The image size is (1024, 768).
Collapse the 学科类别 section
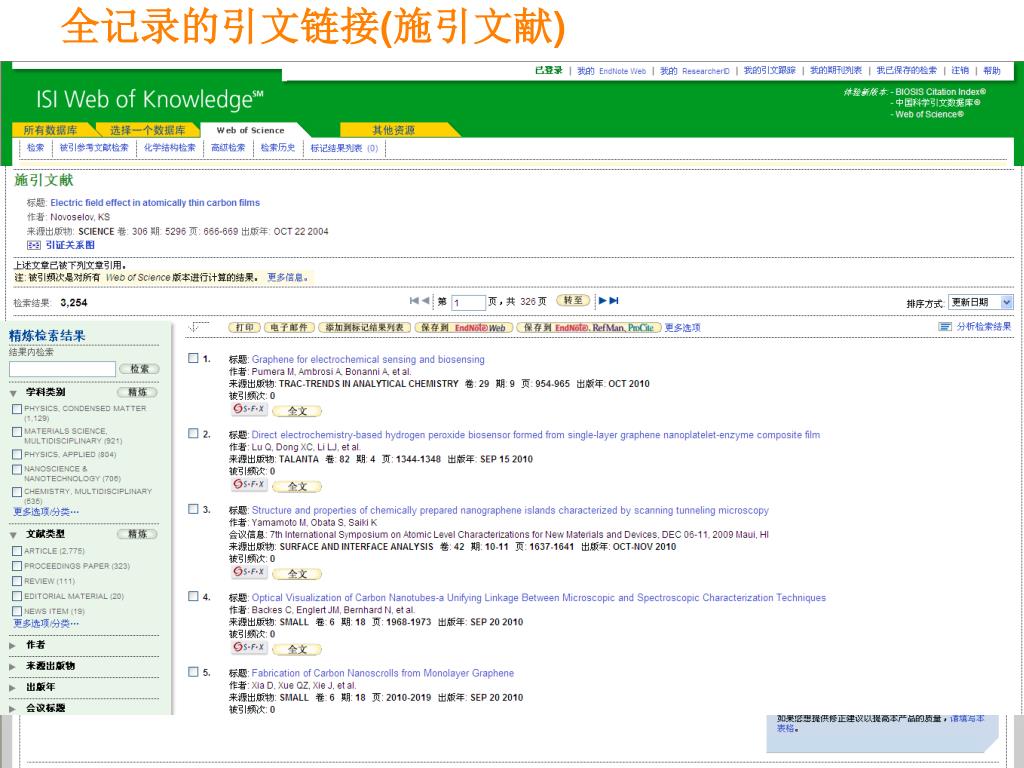click(x=13, y=393)
